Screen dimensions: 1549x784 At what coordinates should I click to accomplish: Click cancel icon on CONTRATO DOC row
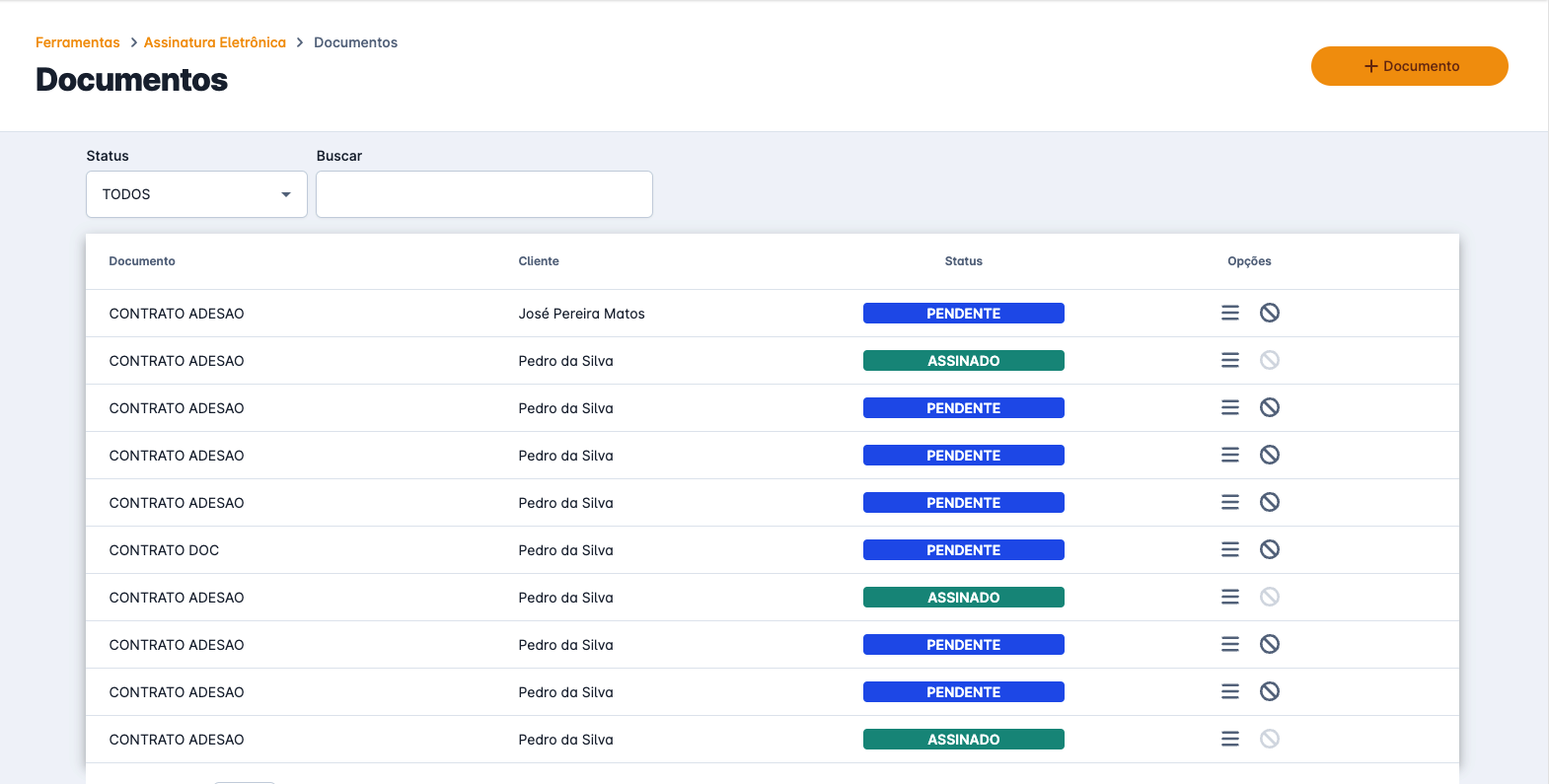1269,549
